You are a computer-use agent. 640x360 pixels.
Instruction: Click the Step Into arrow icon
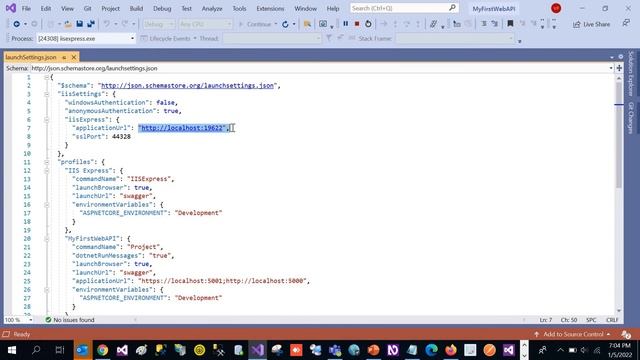point(395,24)
